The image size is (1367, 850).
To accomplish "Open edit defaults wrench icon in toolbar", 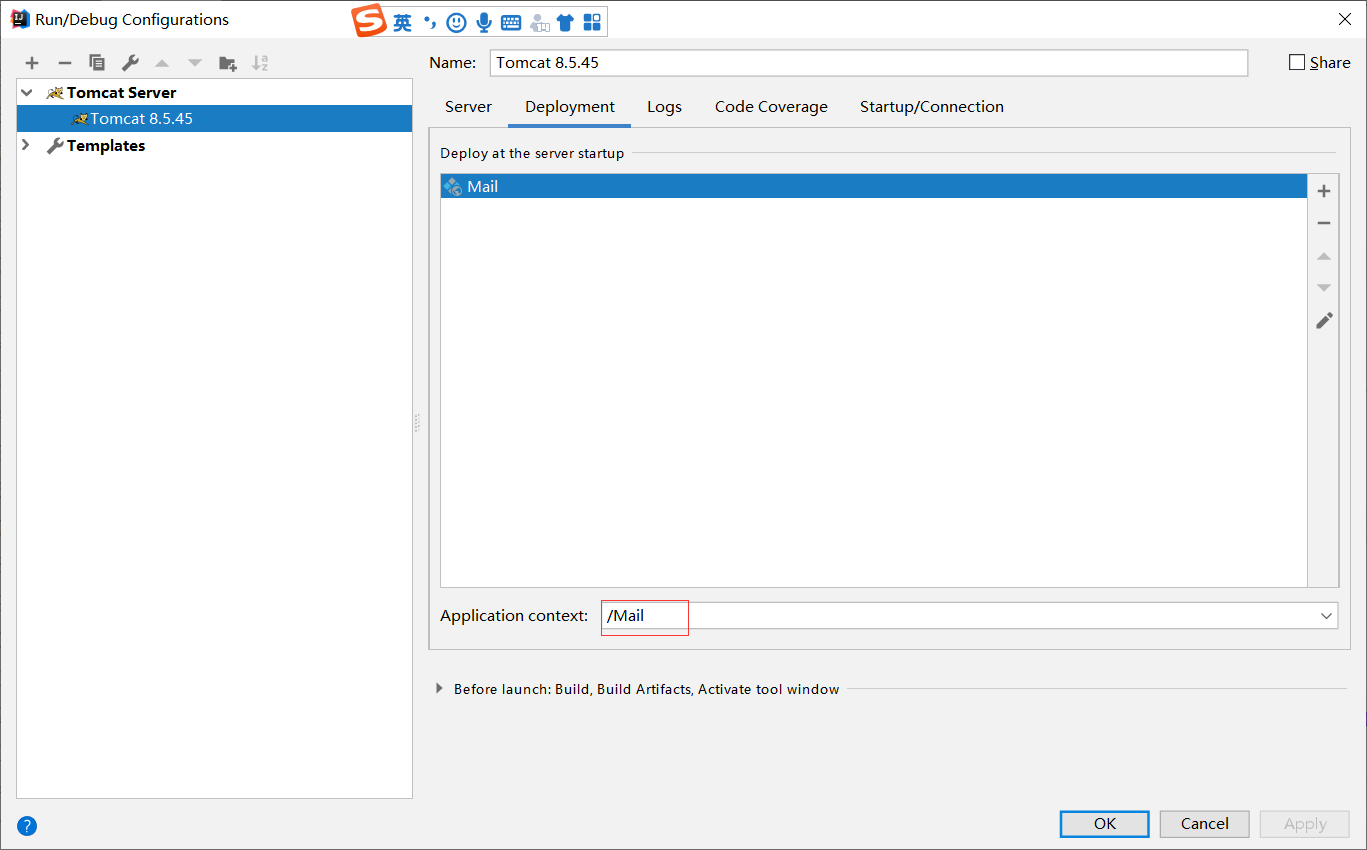I will pos(130,63).
